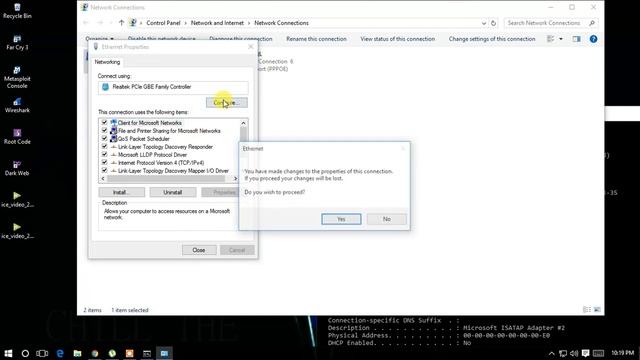Click Rename this connection
This screenshot has height=360, width=640.
pos(316,39)
